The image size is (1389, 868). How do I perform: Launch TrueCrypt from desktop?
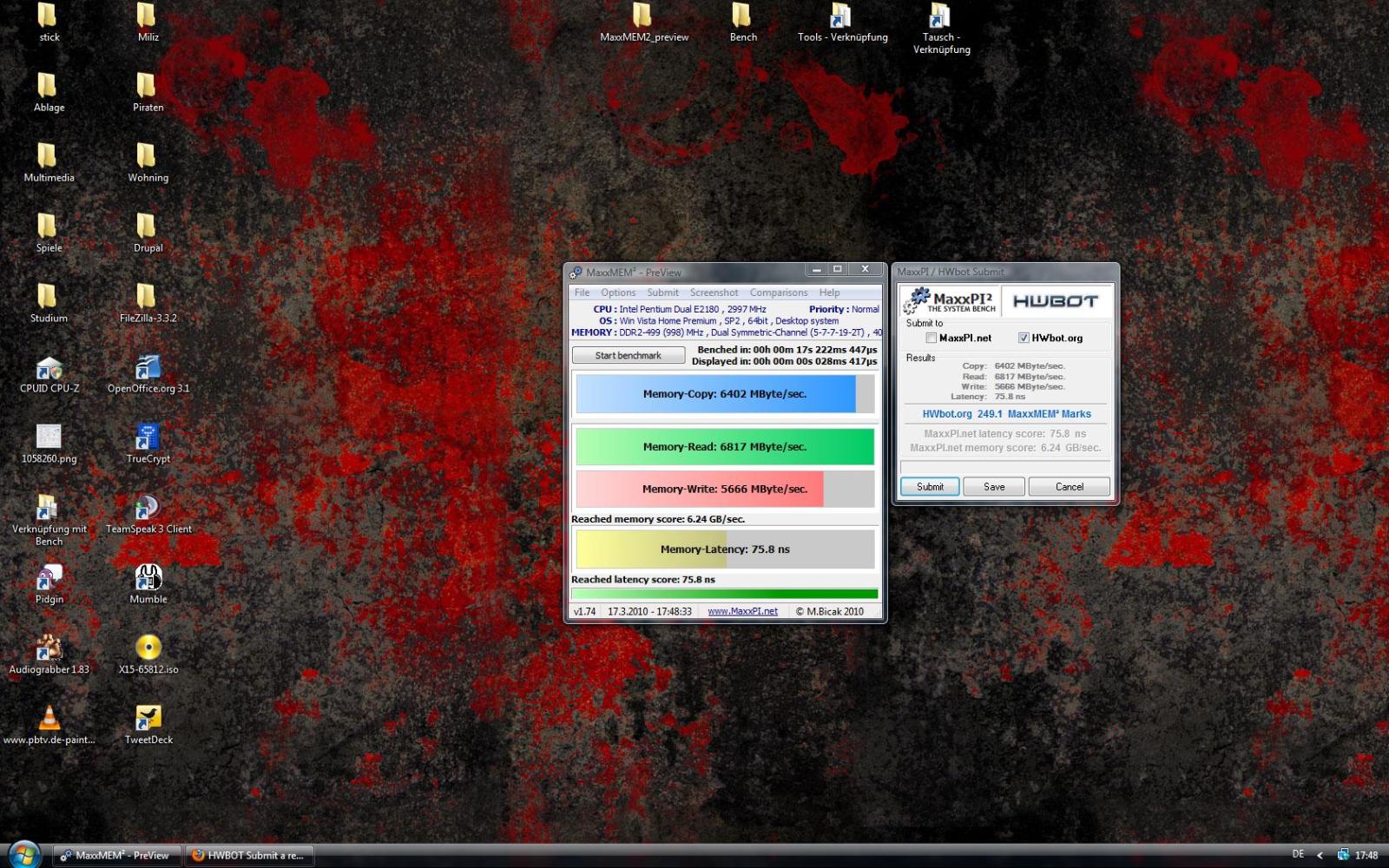[148, 444]
